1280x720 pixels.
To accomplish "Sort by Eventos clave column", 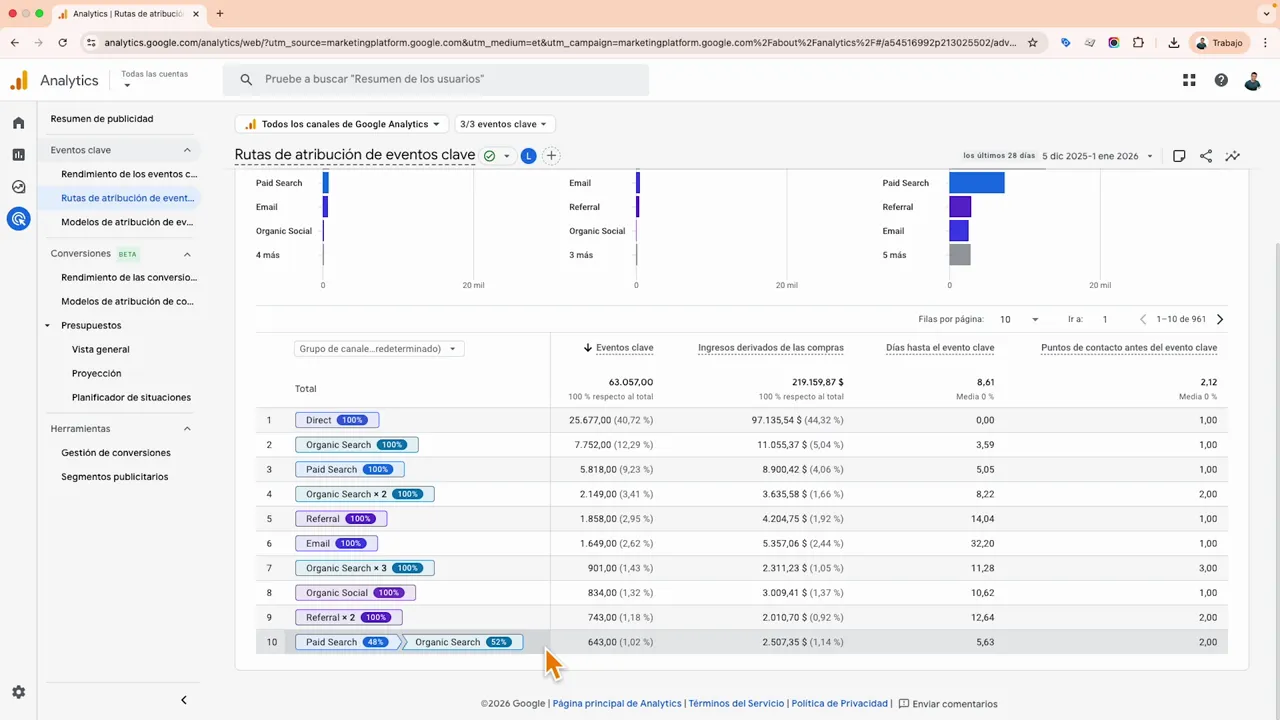I will pos(624,348).
